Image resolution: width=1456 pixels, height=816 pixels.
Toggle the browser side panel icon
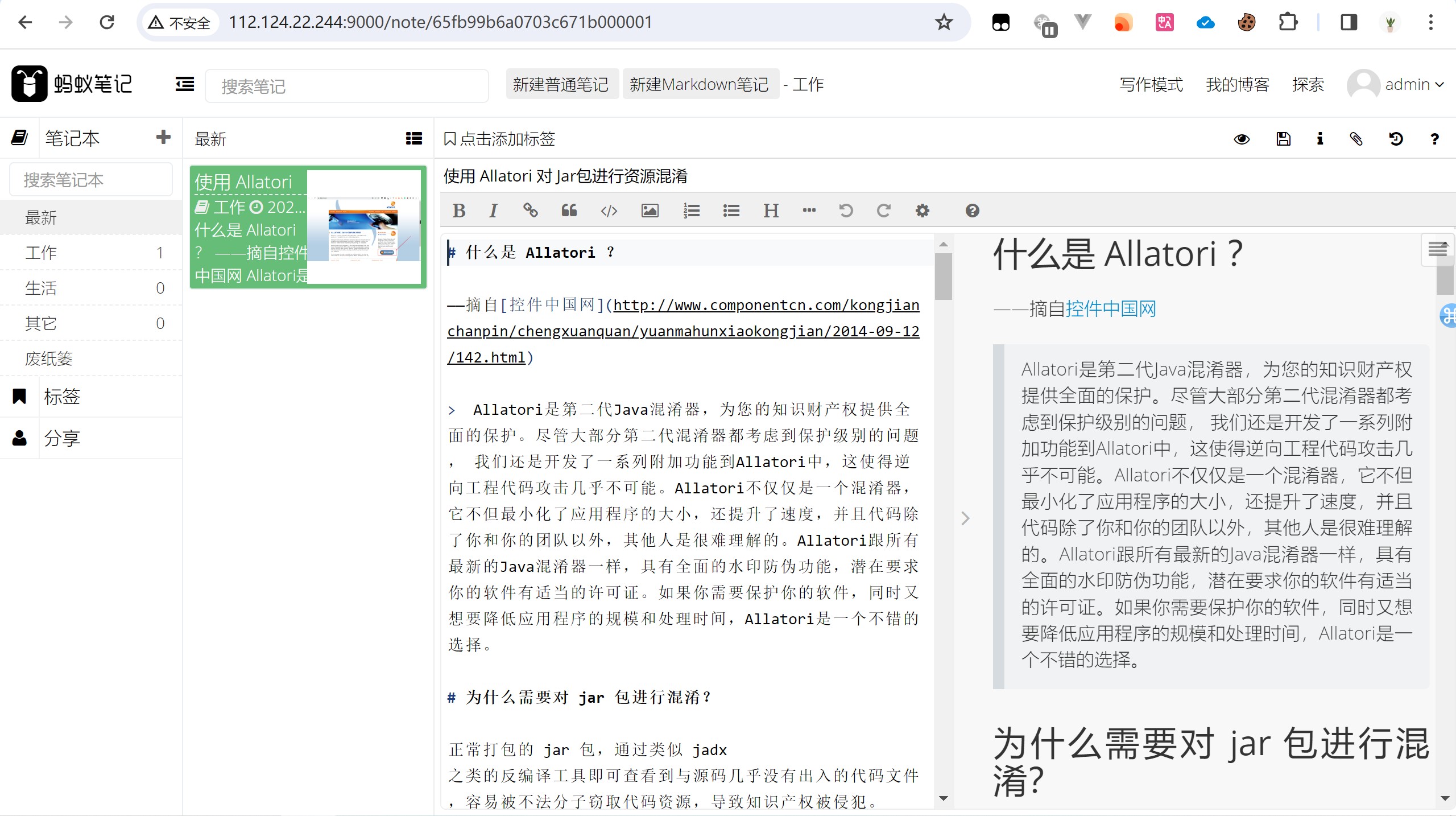click(x=1349, y=22)
